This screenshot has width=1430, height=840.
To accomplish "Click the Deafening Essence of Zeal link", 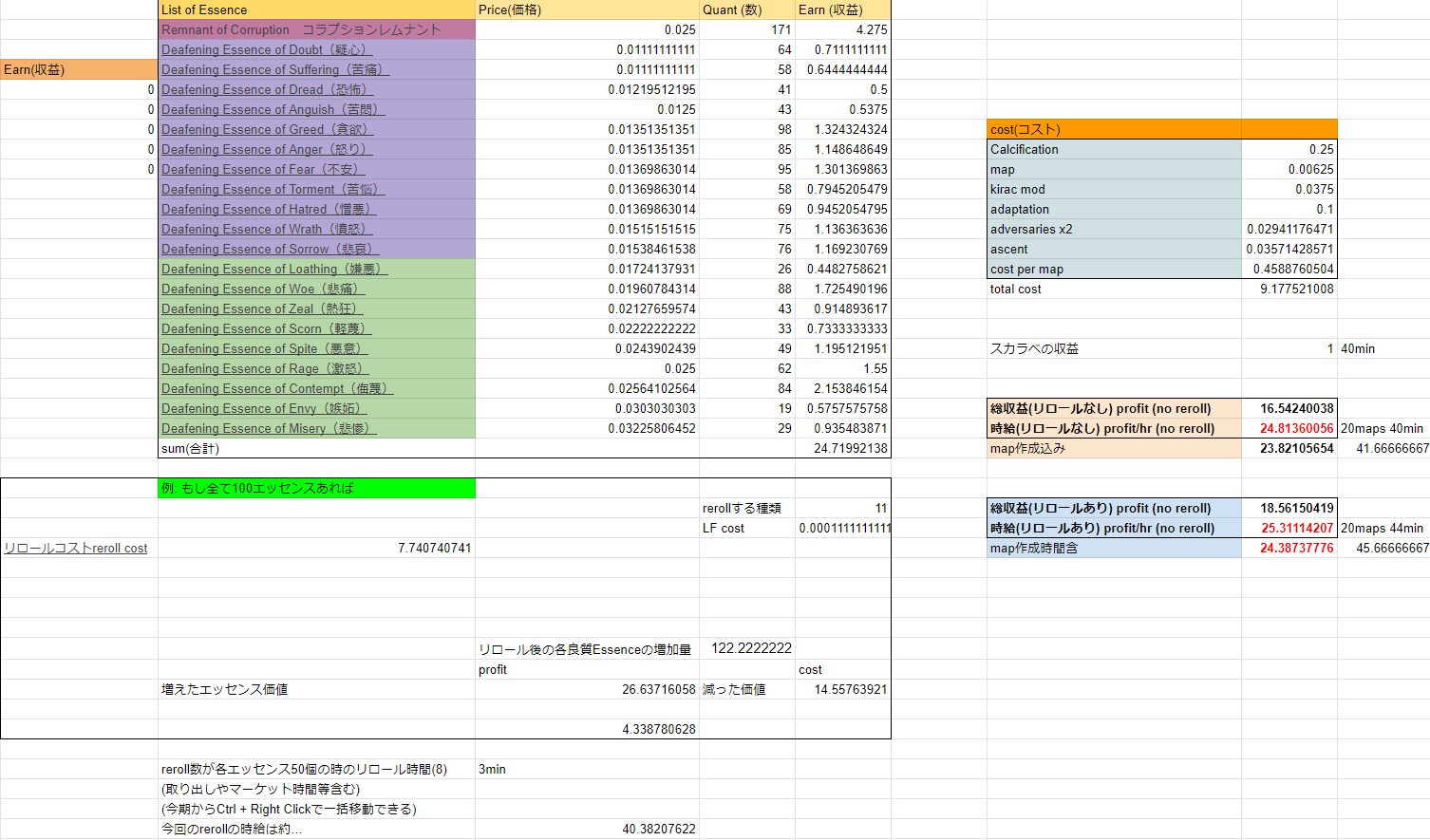I will [261, 308].
